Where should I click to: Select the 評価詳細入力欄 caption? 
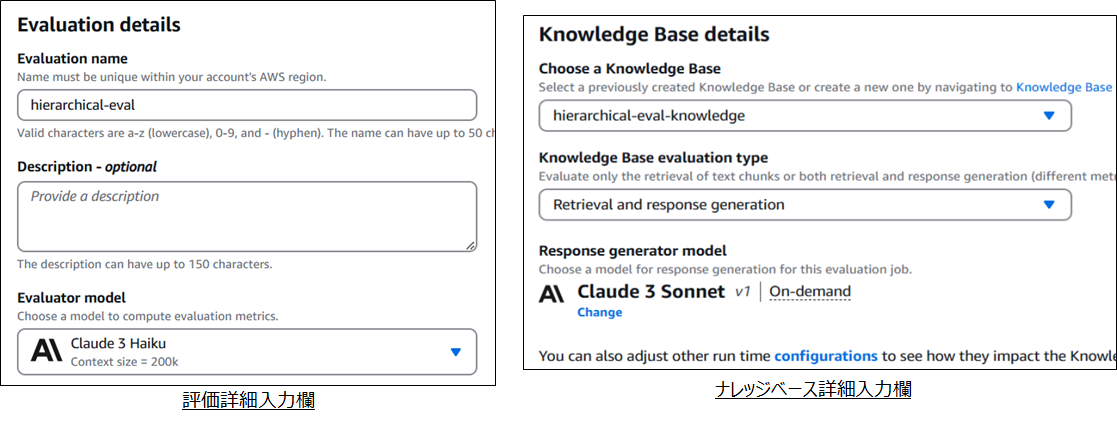point(249,400)
